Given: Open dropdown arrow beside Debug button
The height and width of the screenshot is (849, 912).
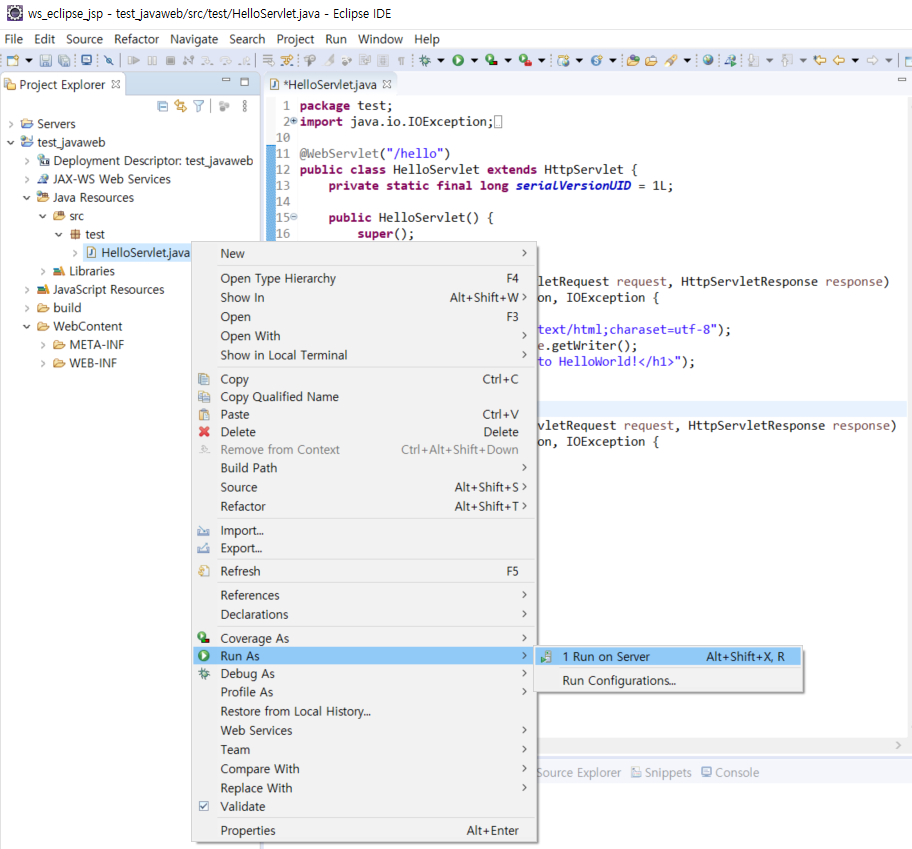Looking at the screenshot, I should (x=441, y=60).
